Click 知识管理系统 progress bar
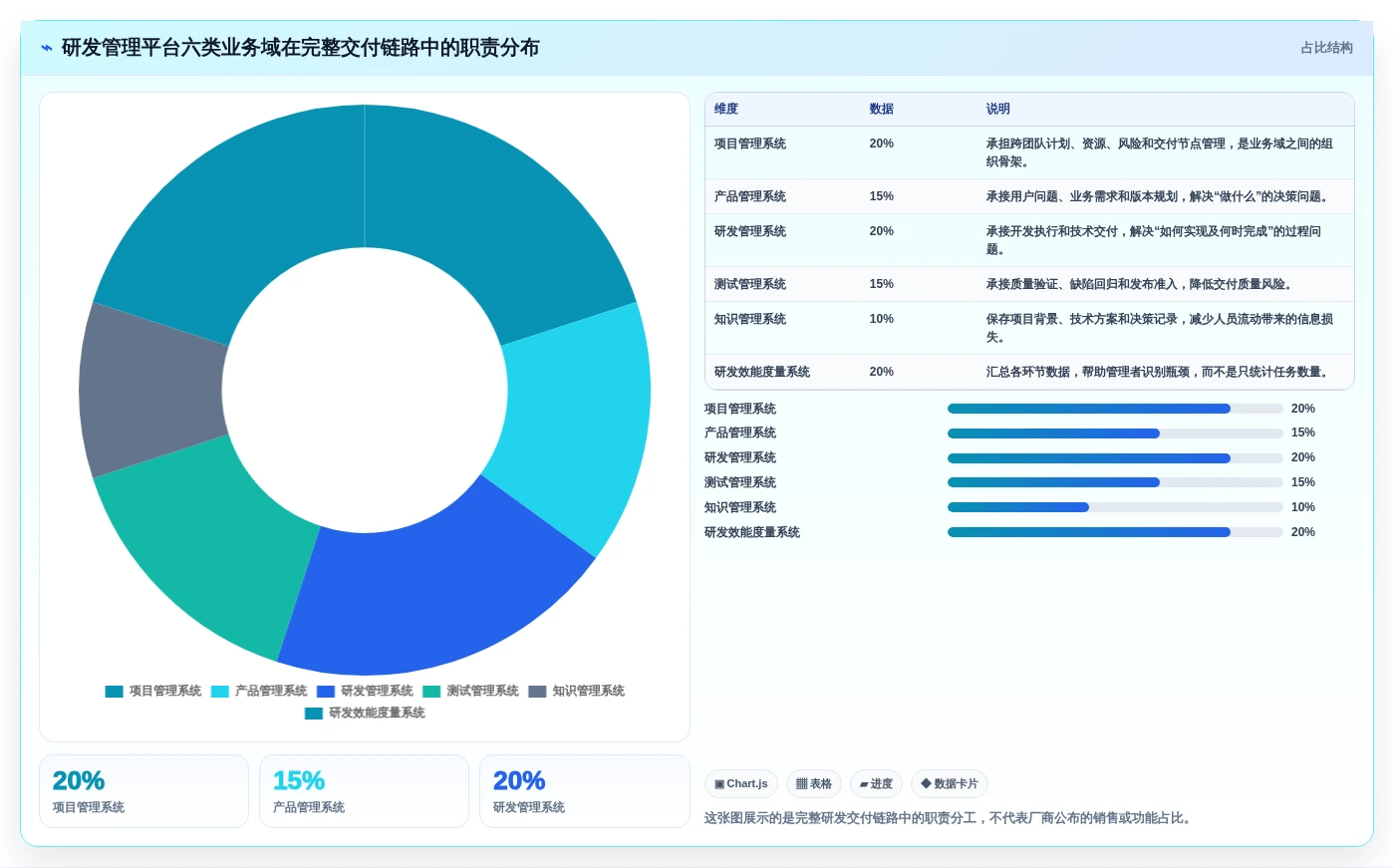The width and height of the screenshot is (1394, 868). (x=1115, y=507)
